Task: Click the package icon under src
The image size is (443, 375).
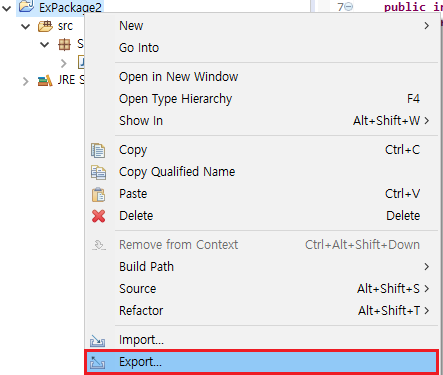Action: click(64, 44)
